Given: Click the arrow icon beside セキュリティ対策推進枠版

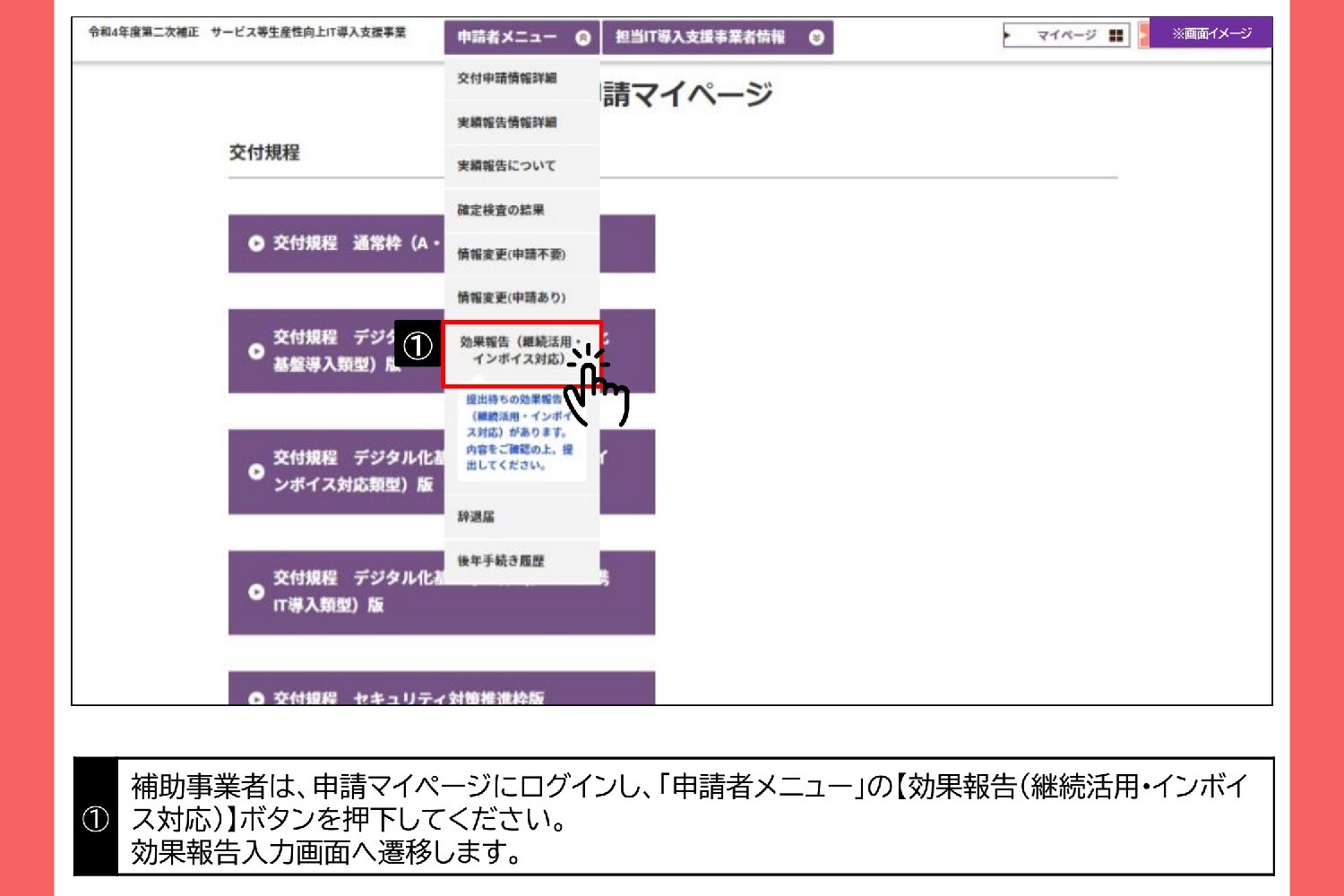Looking at the screenshot, I should pyautogui.click(x=256, y=698).
